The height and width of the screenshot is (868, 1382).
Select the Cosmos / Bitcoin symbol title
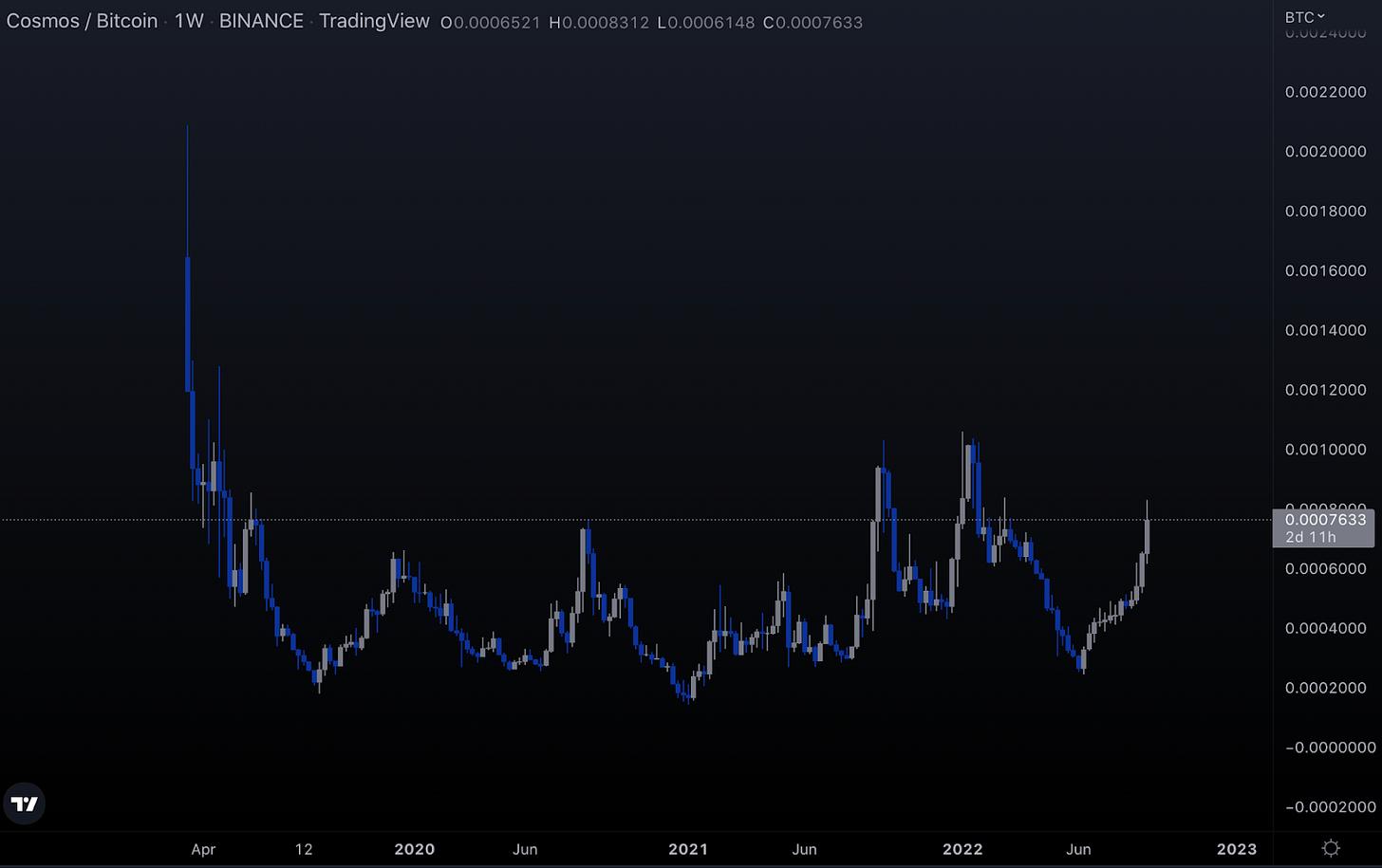coord(83,21)
